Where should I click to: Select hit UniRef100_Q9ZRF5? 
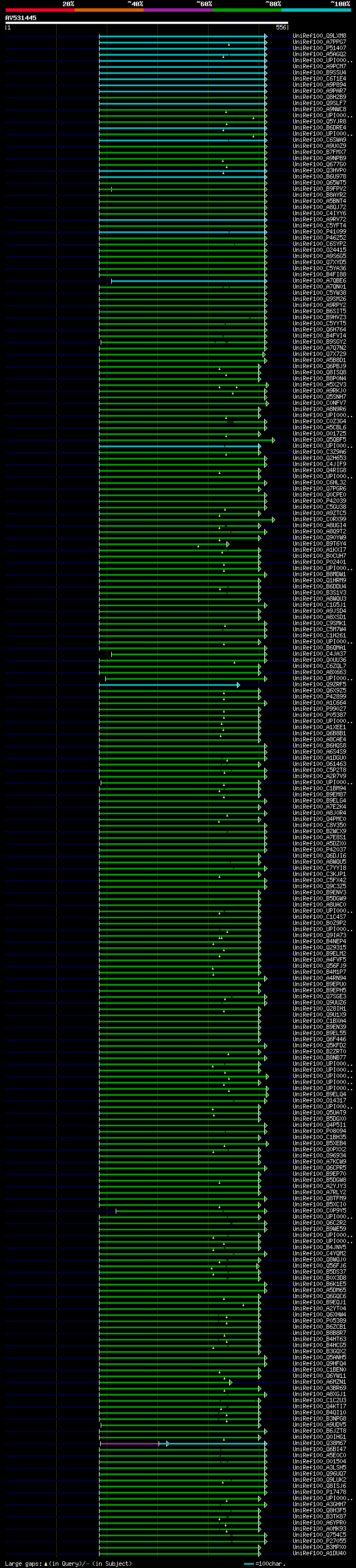pyautogui.click(x=319, y=685)
